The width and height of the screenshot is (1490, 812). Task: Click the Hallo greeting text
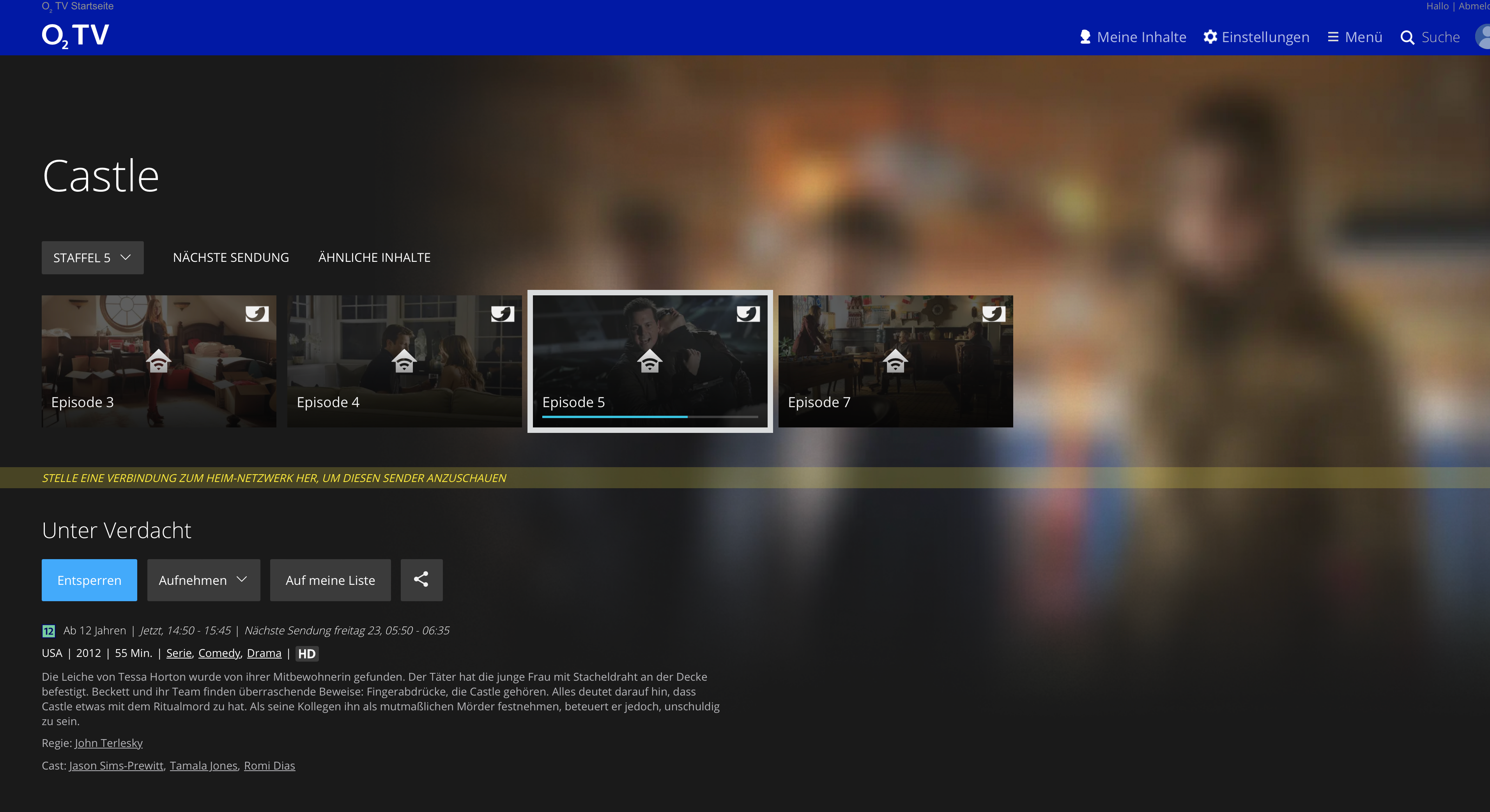1437,6
